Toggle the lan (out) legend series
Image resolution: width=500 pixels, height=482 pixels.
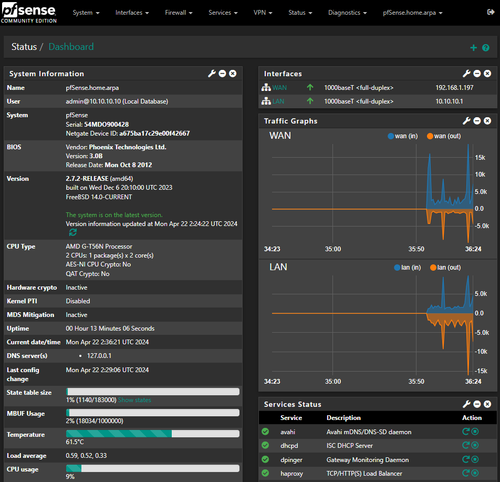coord(445,267)
